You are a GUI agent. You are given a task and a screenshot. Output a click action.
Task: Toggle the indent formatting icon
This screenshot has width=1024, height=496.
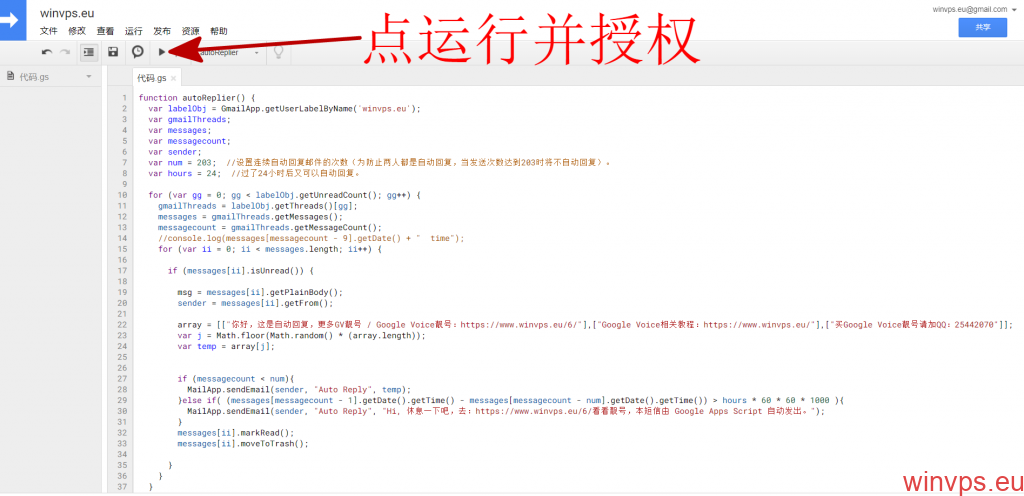coord(88,51)
